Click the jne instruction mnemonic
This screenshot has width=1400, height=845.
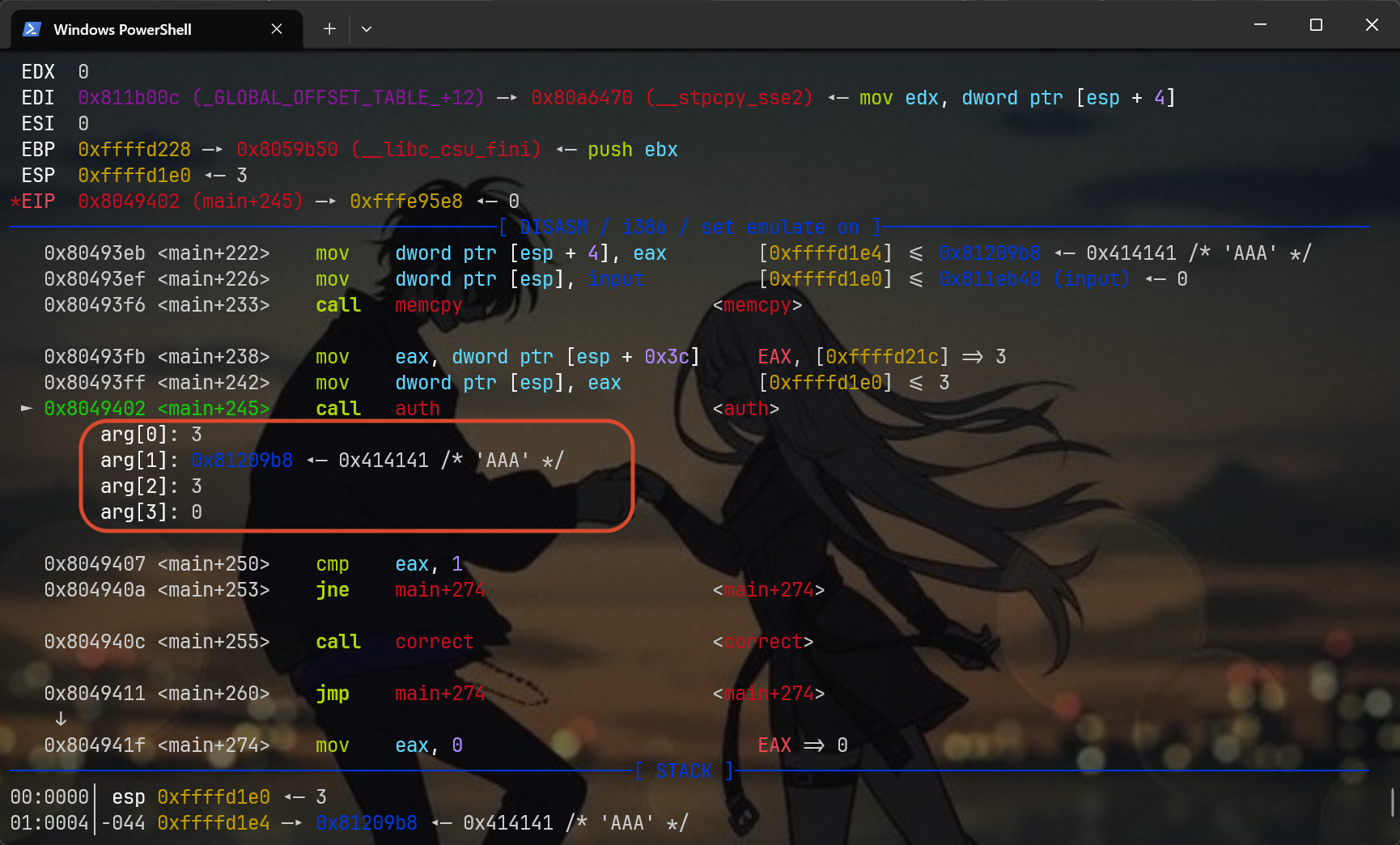(x=333, y=590)
